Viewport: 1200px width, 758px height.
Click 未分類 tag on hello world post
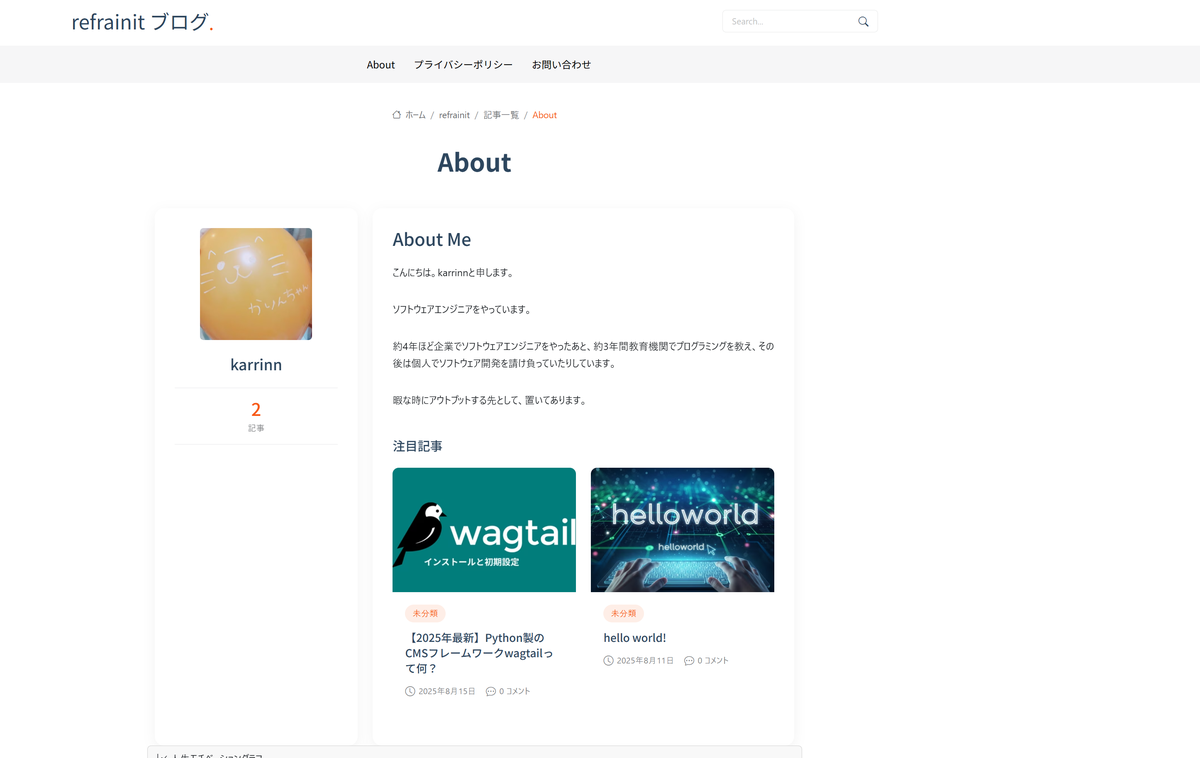623,613
